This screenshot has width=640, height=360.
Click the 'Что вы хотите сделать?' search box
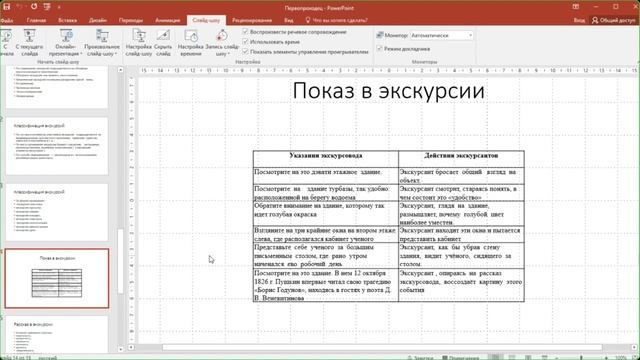click(337, 20)
